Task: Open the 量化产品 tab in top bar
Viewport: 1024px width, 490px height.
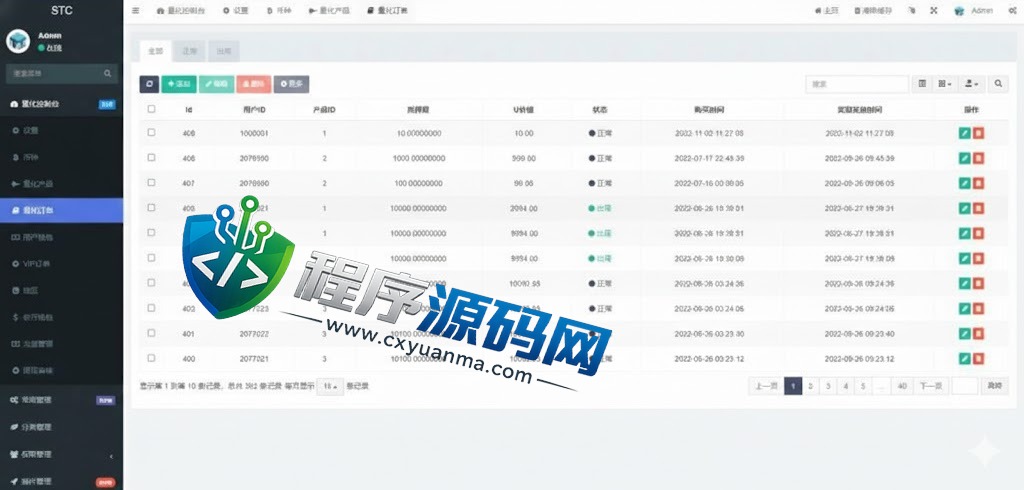Action: click(330, 10)
